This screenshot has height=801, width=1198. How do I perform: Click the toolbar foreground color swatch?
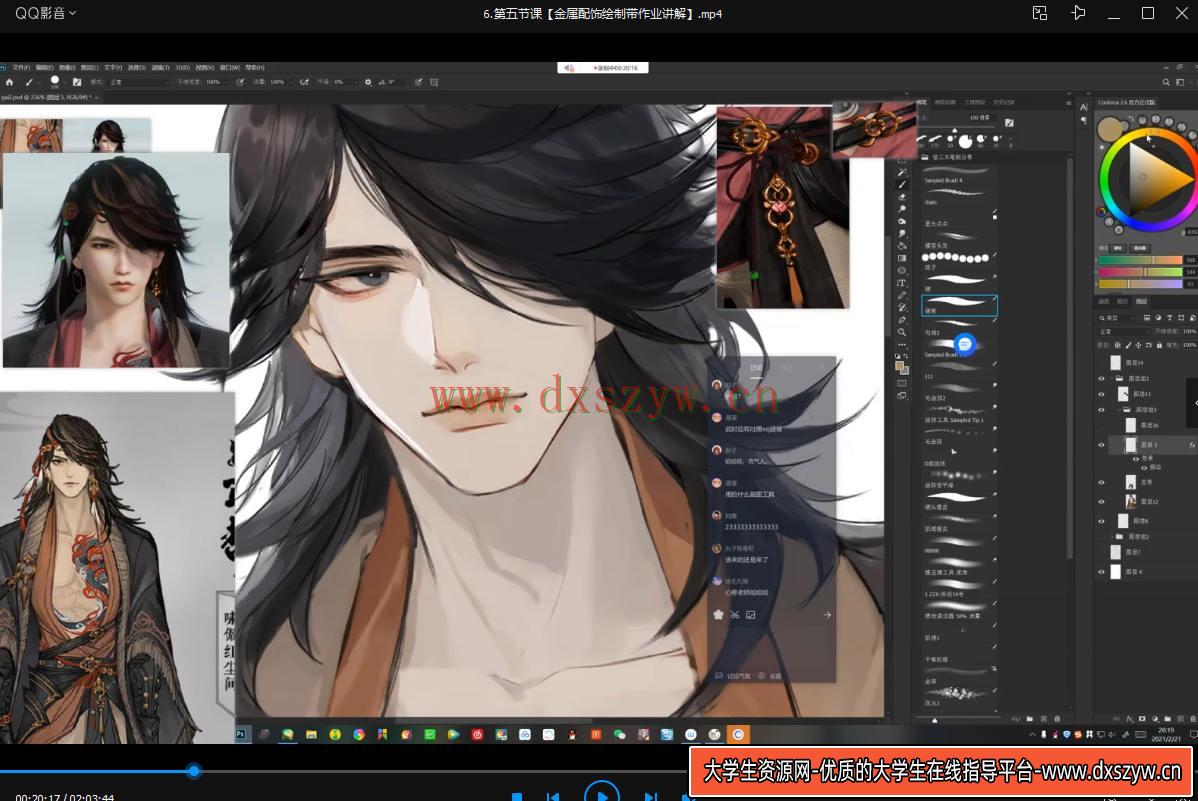[901, 367]
